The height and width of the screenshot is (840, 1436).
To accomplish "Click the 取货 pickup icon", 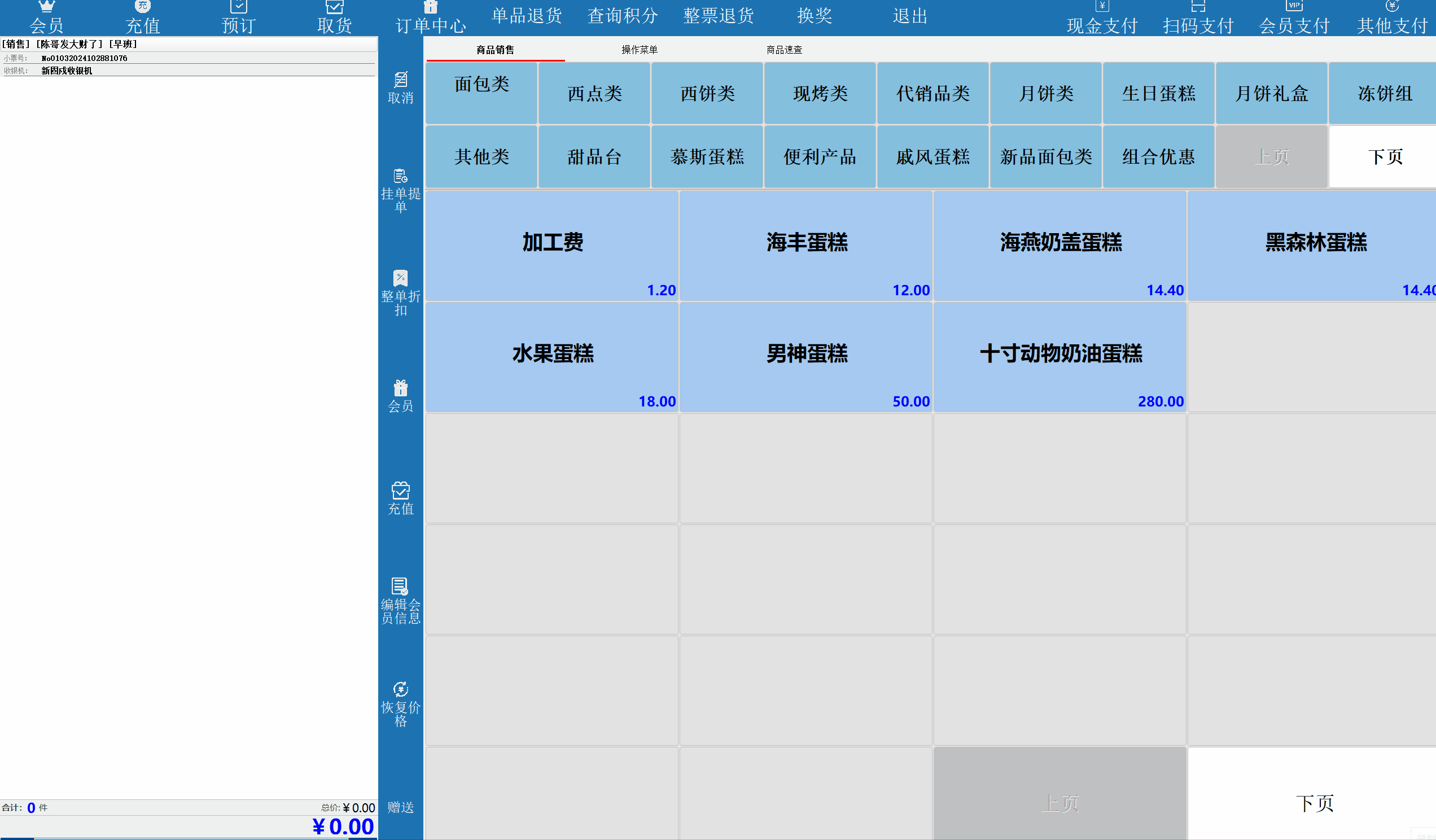I will point(334,7).
